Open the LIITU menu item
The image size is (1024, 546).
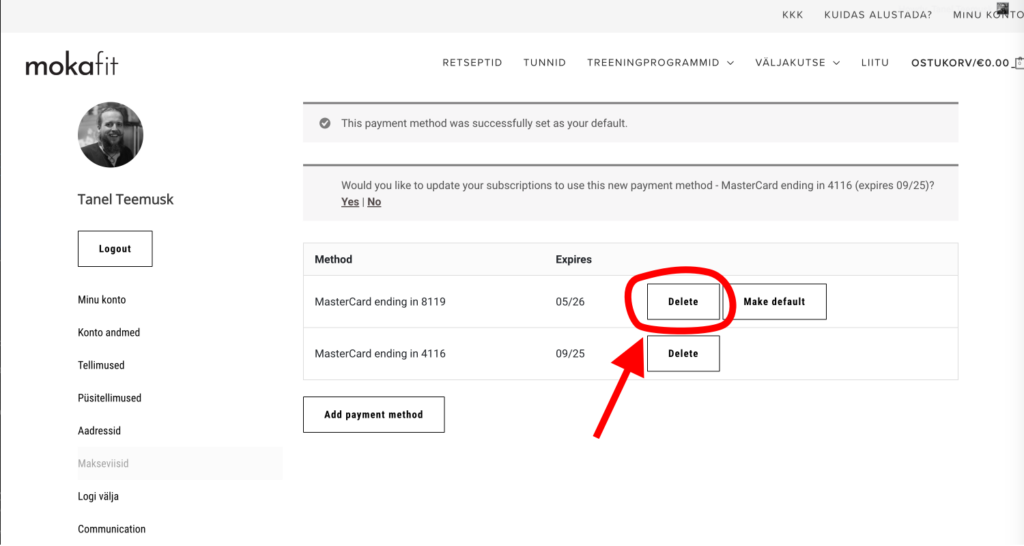click(874, 63)
